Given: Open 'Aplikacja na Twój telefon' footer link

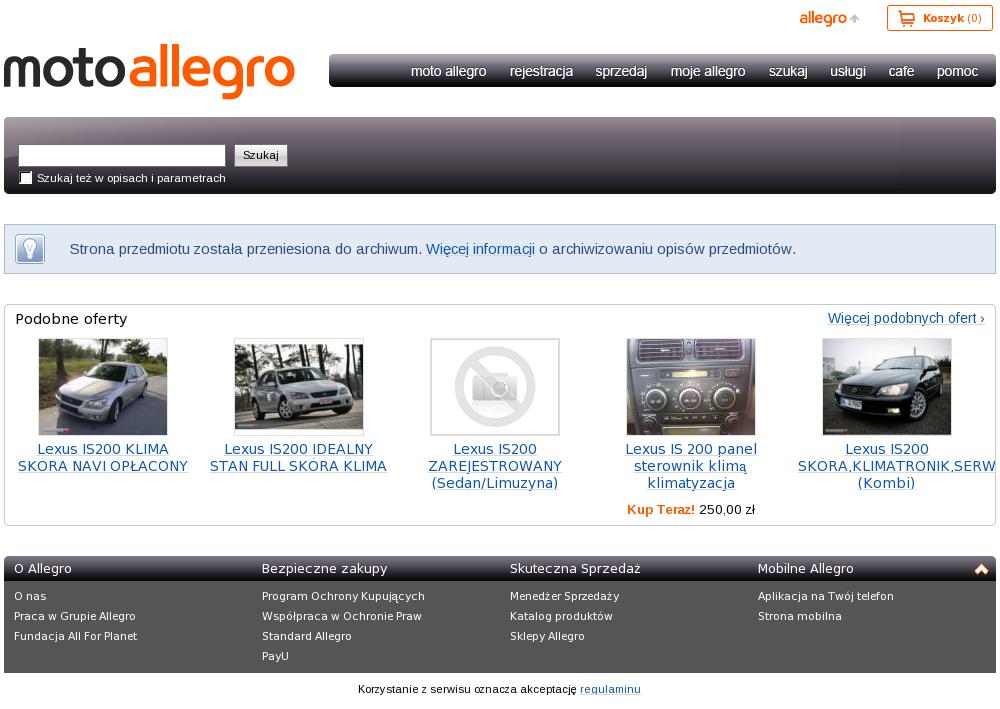Looking at the screenshot, I should (825, 596).
